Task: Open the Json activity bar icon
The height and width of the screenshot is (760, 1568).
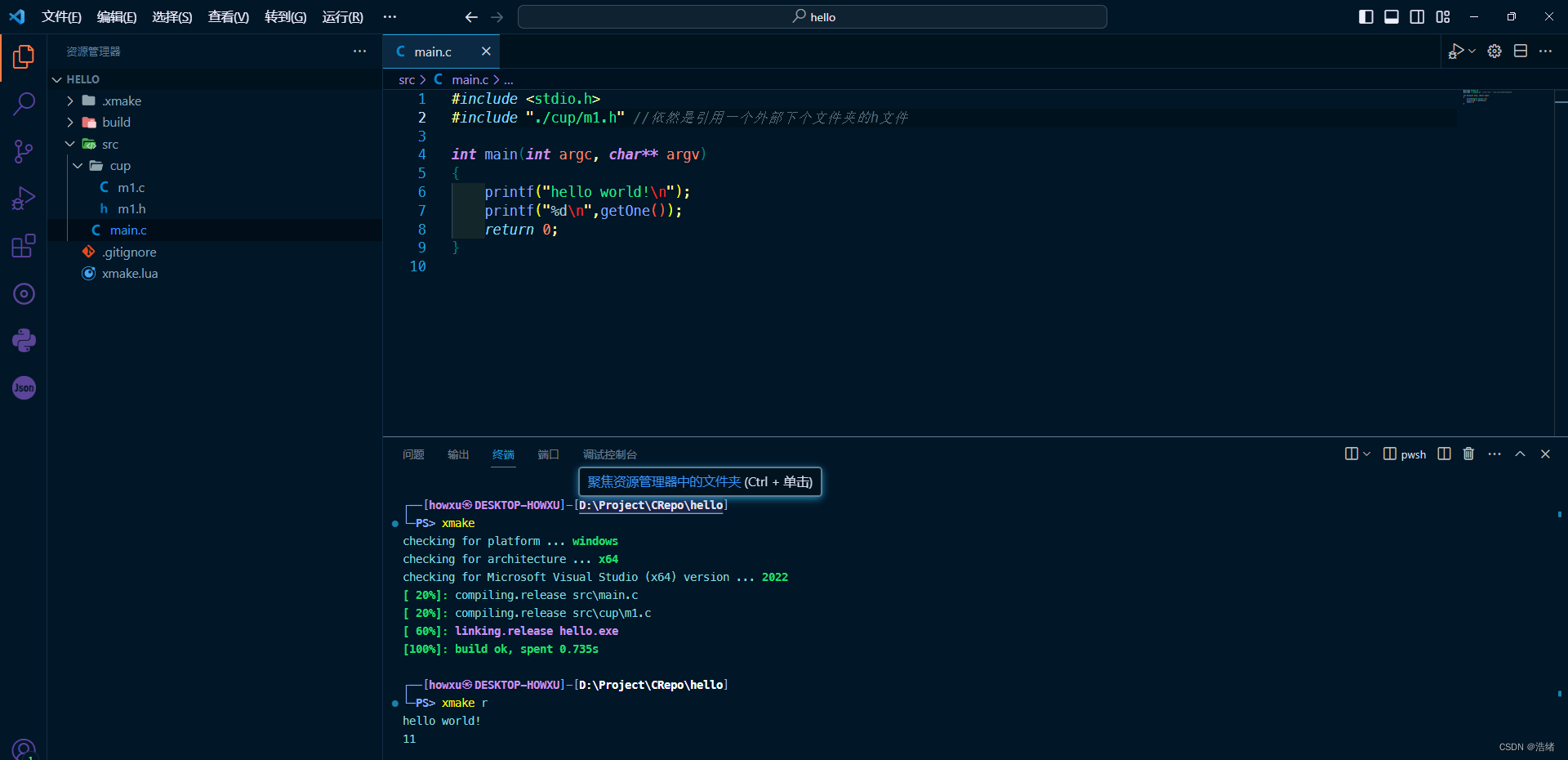Action: 24,387
